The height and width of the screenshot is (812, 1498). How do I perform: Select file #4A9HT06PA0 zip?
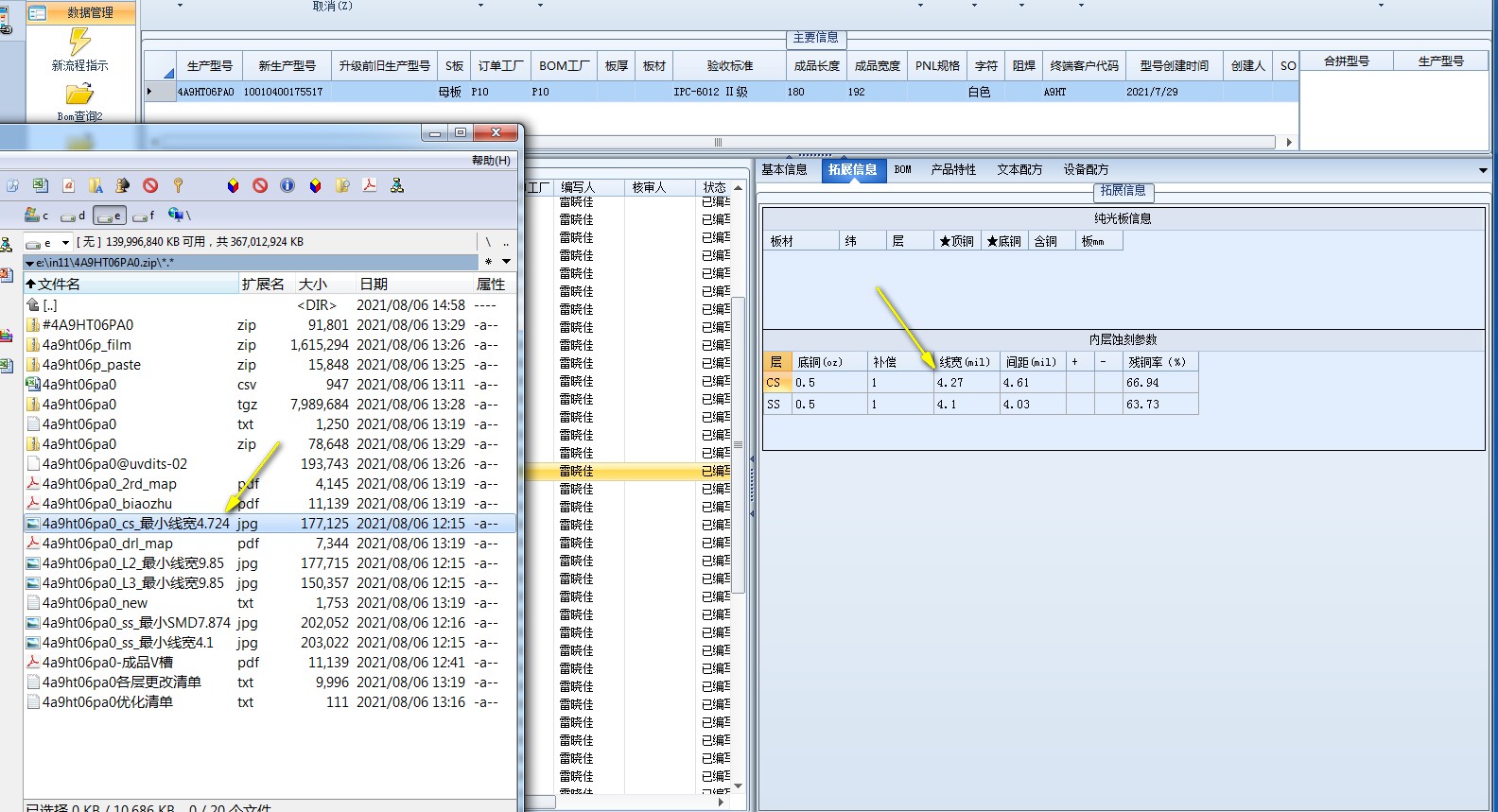pyautogui.click(x=270, y=325)
